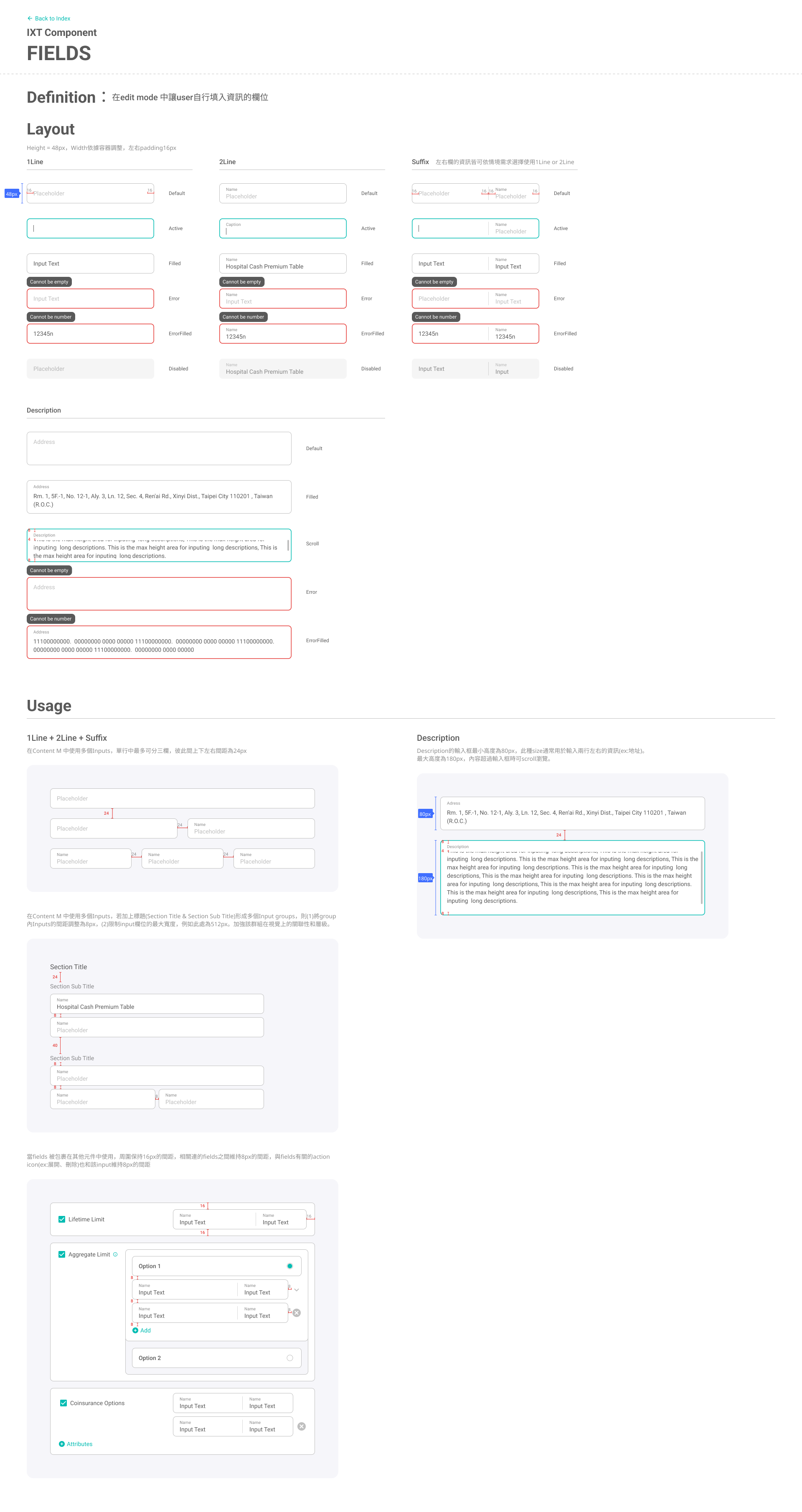Click the filled Hospital Cash Premium Table field under Section Sub Title
This screenshot has height=1512, width=802.
click(x=157, y=1004)
